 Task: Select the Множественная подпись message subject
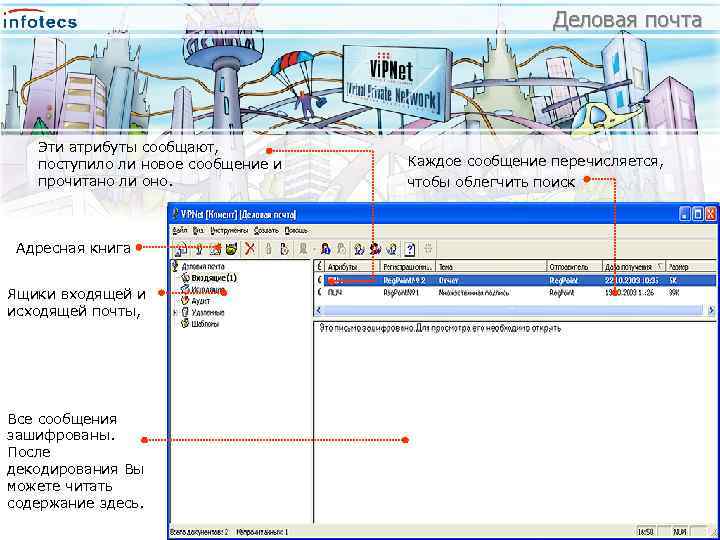point(474,292)
